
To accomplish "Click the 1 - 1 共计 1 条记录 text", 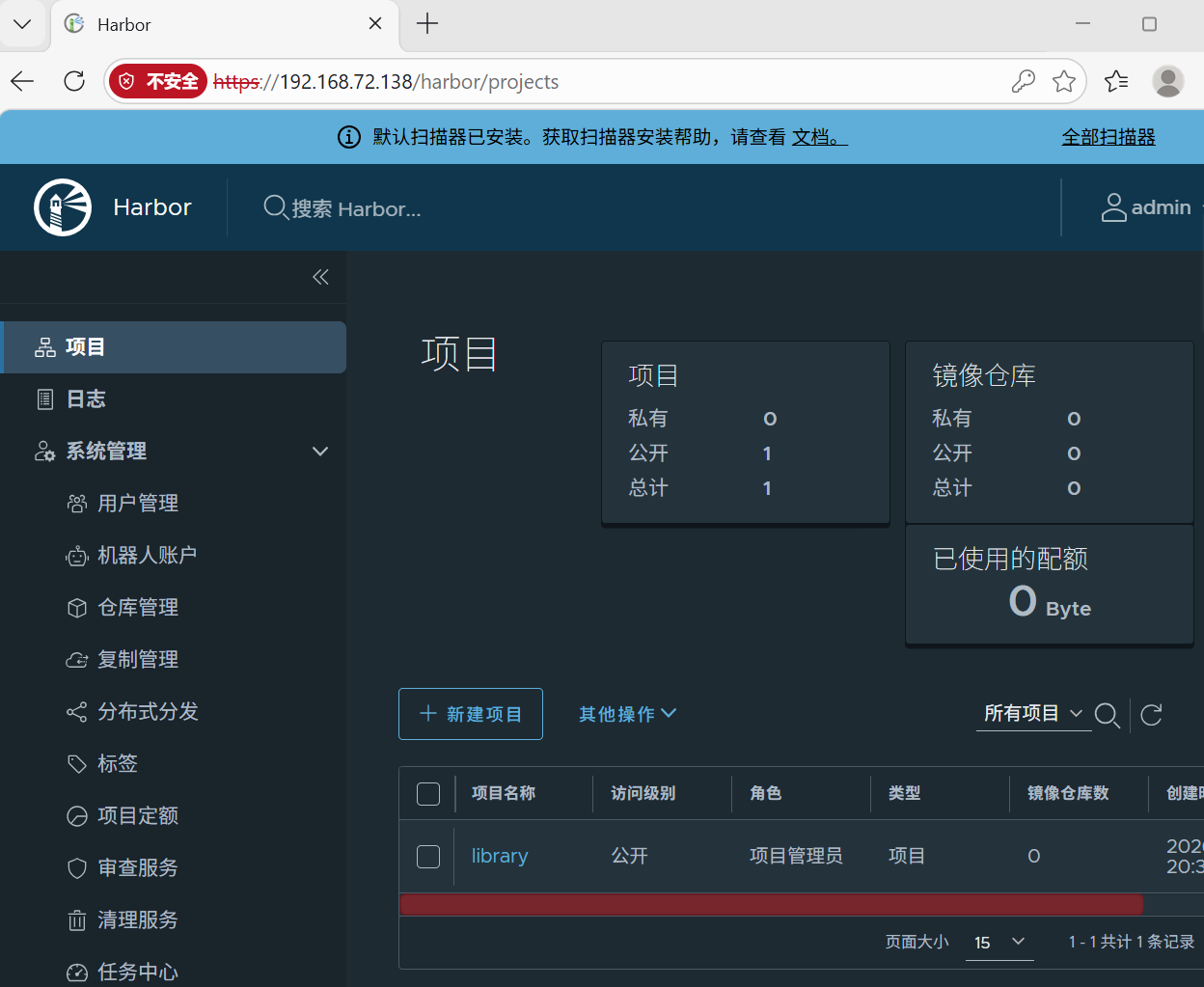I will click(x=1132, y=942).
